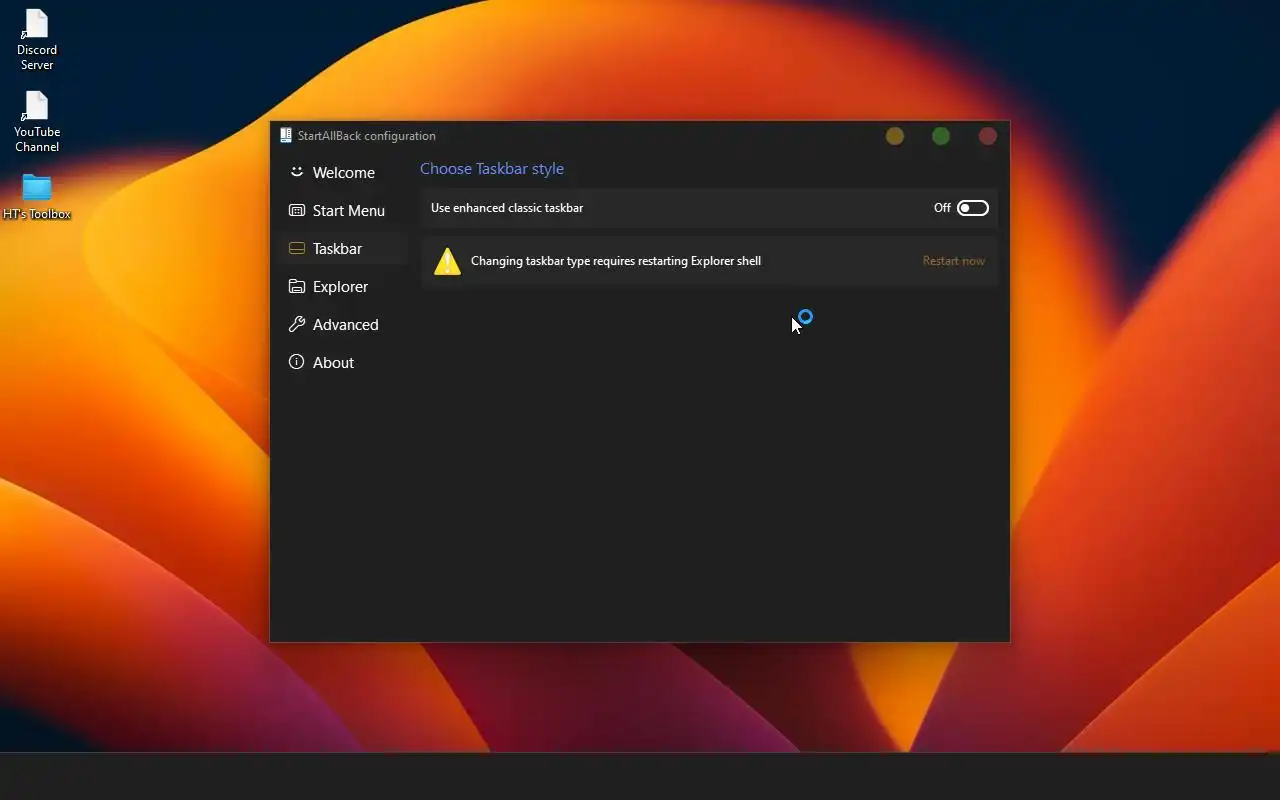Click the StartAllBack configuration window title
Screen dimensions: 1280x800
[366, 136]
